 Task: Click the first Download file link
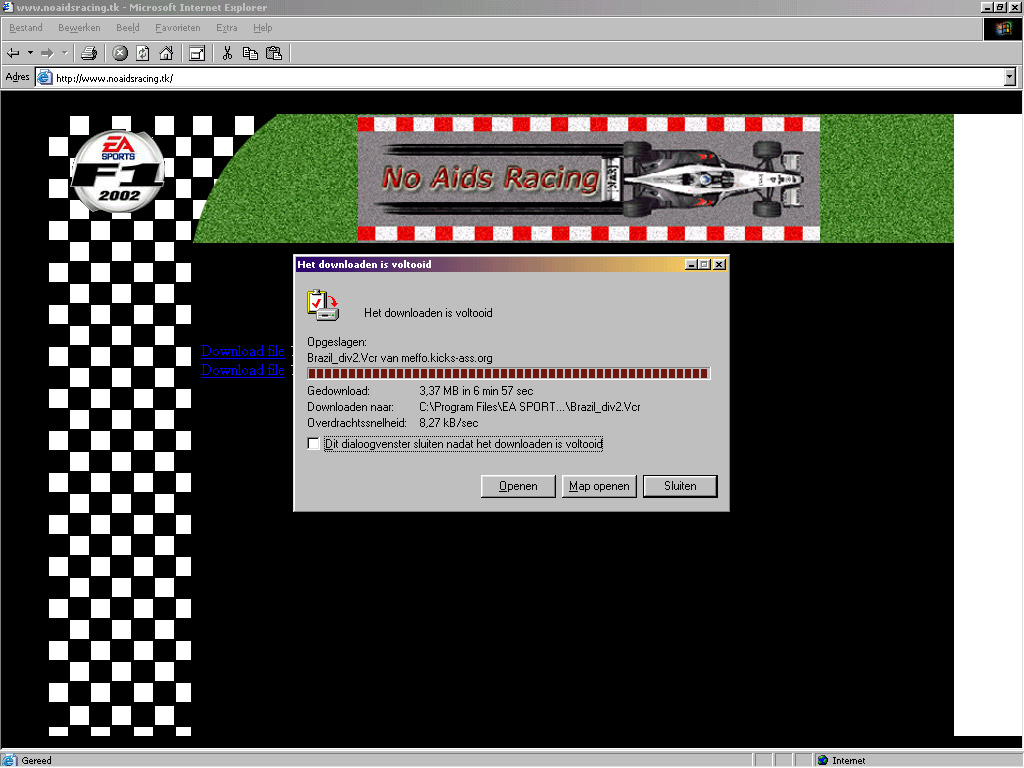pos(243,351)
